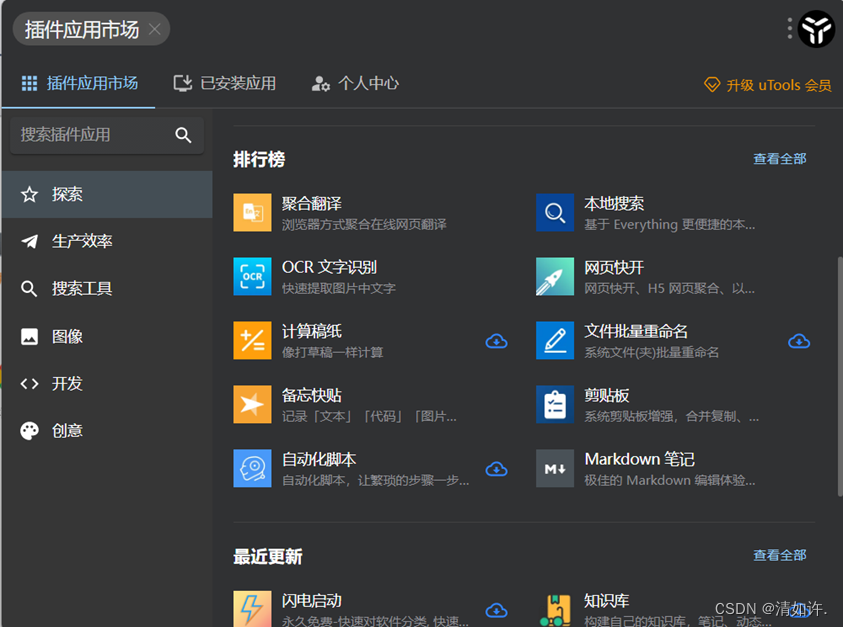Viewport: 843px width, 627px height.
Task: Open the 剪贴板 title text
Action: point(607,395)
